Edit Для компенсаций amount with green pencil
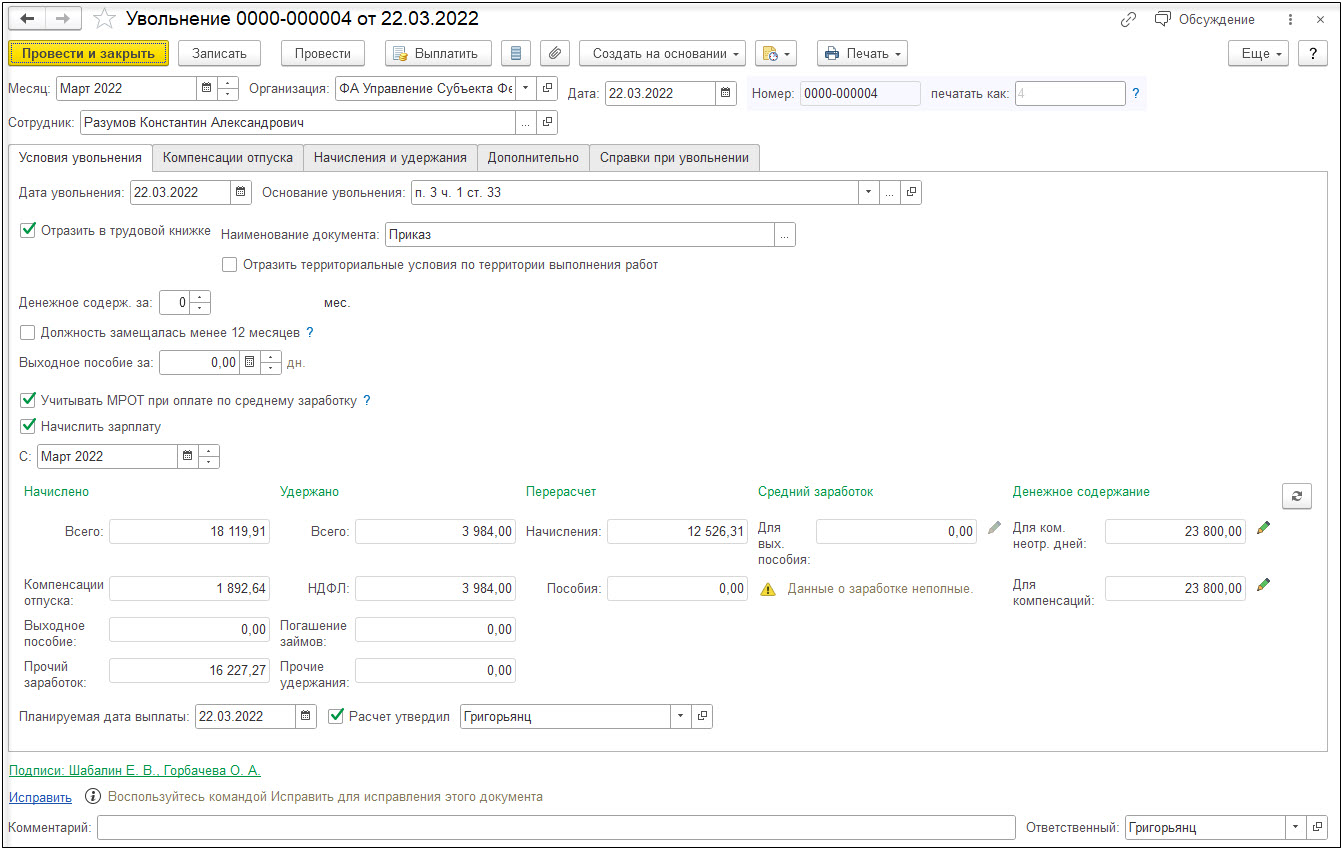 point(1264,585)
